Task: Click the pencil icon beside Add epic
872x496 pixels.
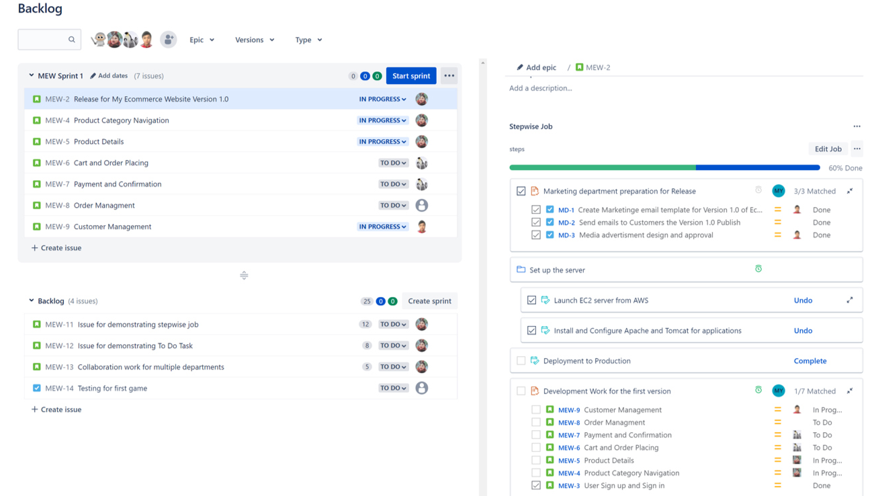Action: coord(520,68)
